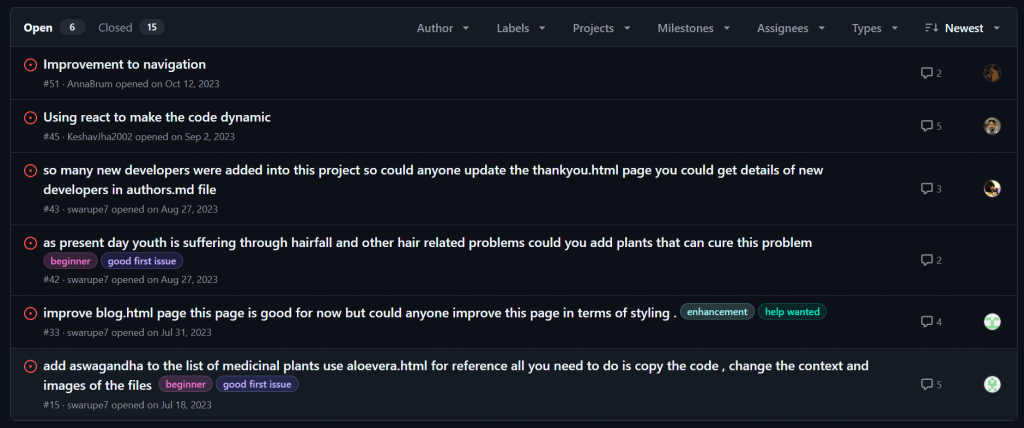This screenshot has height=428, width=1024.
Task: Click comment count icon for issue #45
Action: click(x=926, y=125)
